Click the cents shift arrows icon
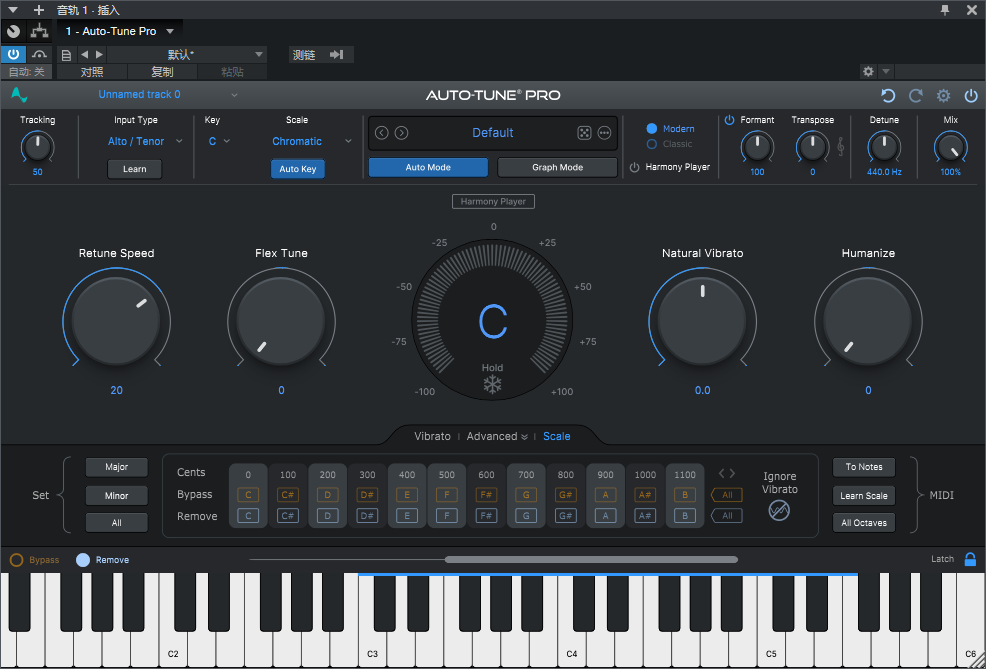986x669 pixels. [726, 473]
